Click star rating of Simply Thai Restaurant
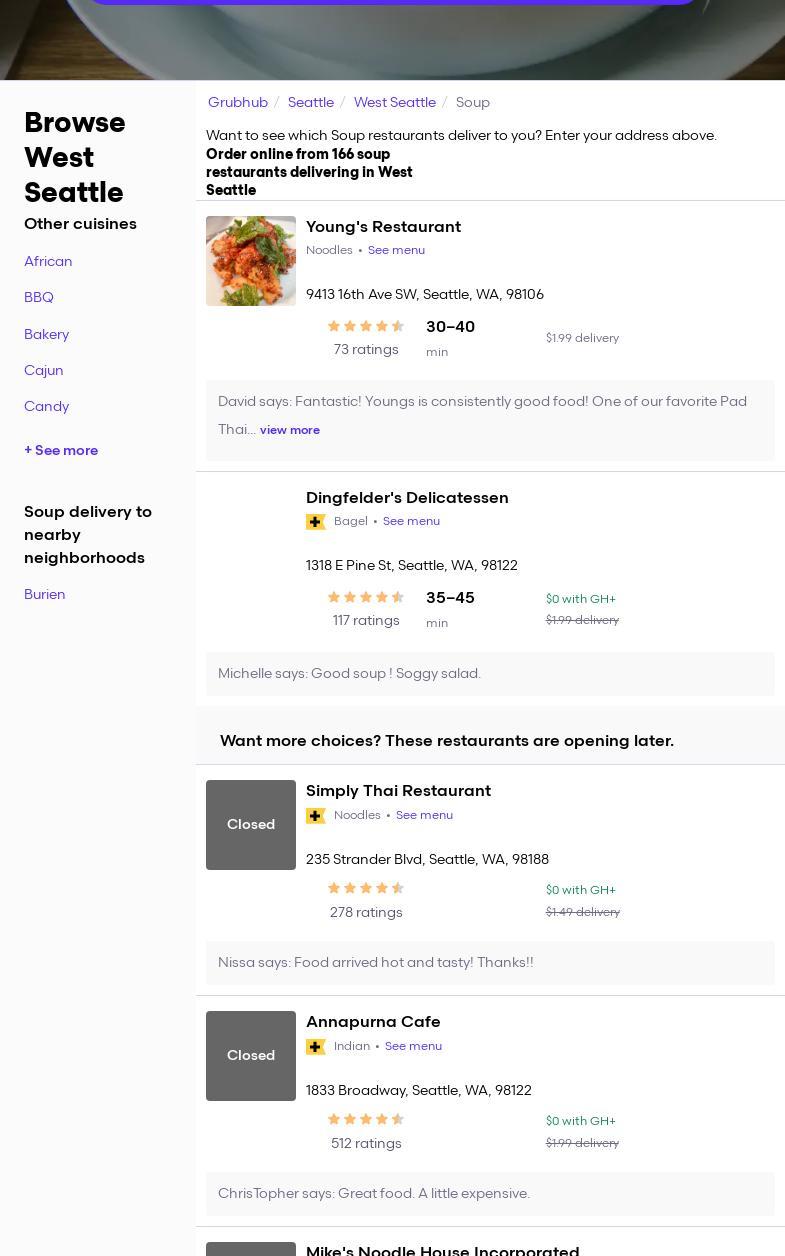The width and height of the screenshot is (785, 1256). [x=366, y=888]
